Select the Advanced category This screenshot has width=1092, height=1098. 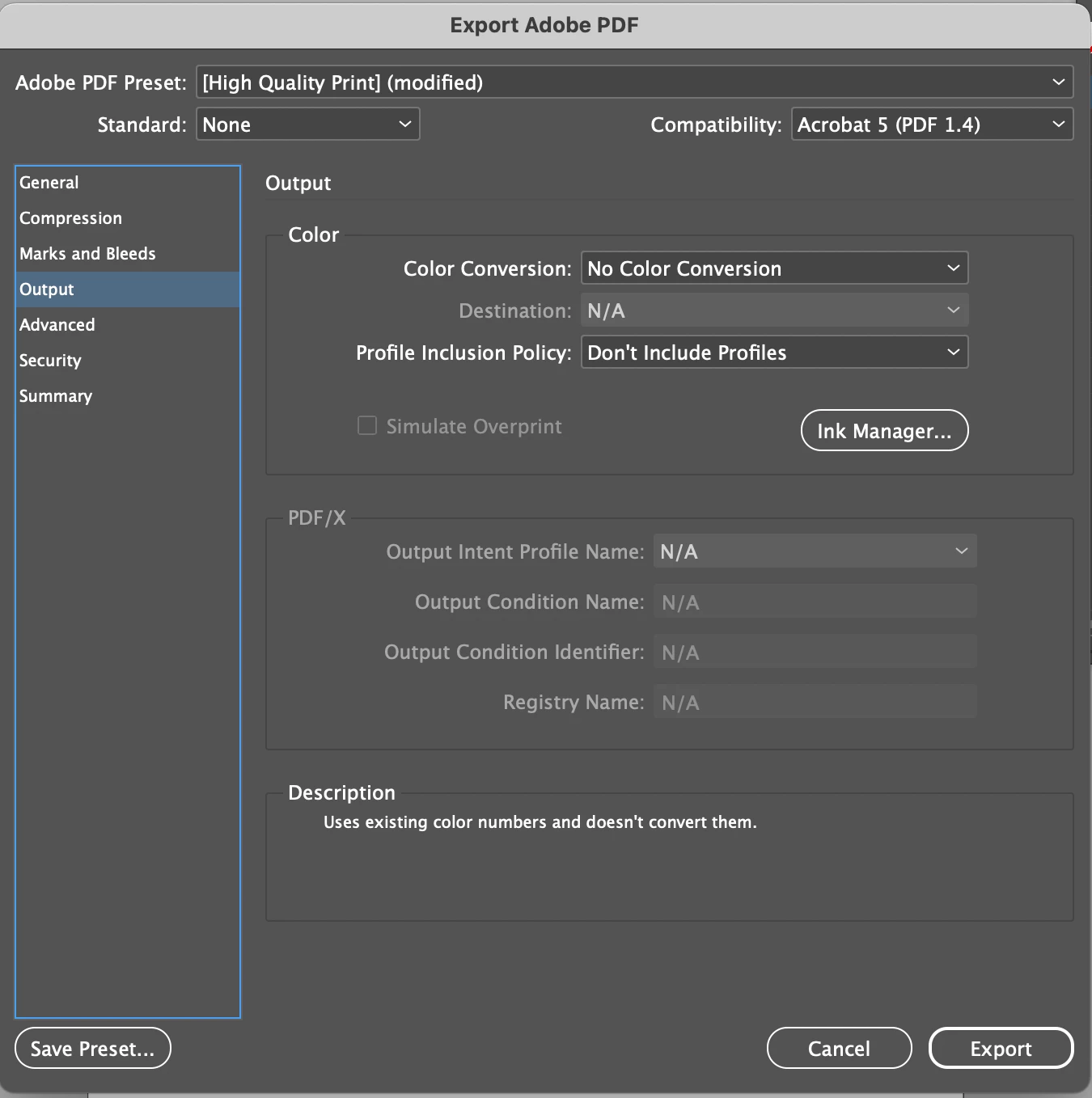point(128,325)
